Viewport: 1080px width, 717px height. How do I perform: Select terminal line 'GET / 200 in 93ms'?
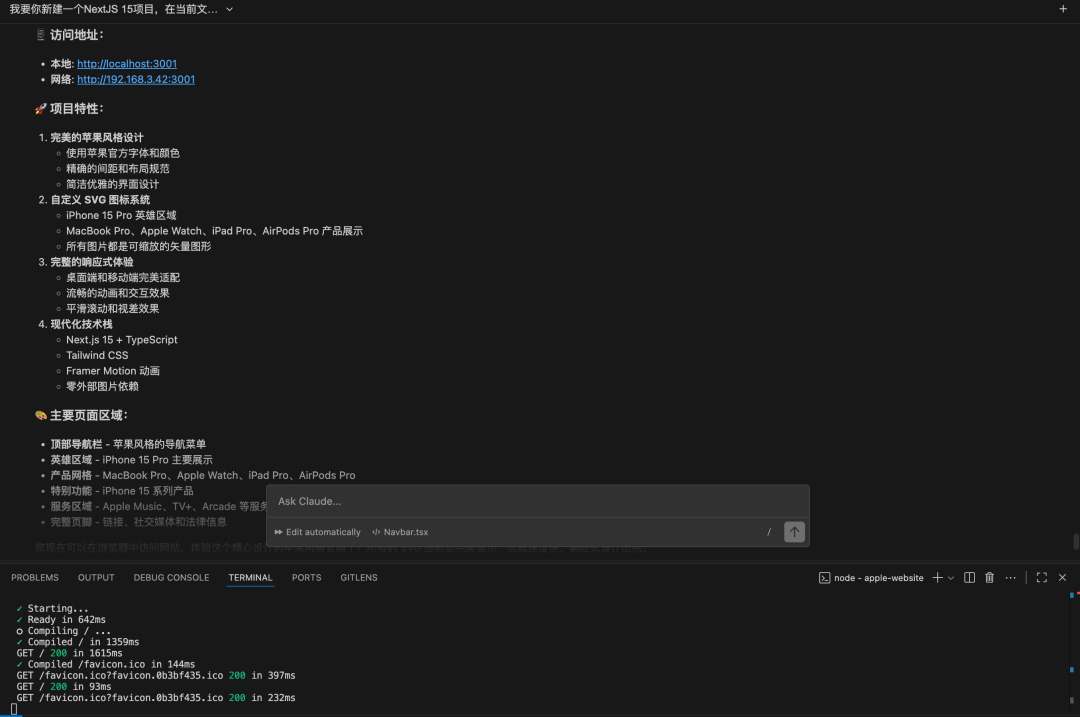tap(63, 687)
